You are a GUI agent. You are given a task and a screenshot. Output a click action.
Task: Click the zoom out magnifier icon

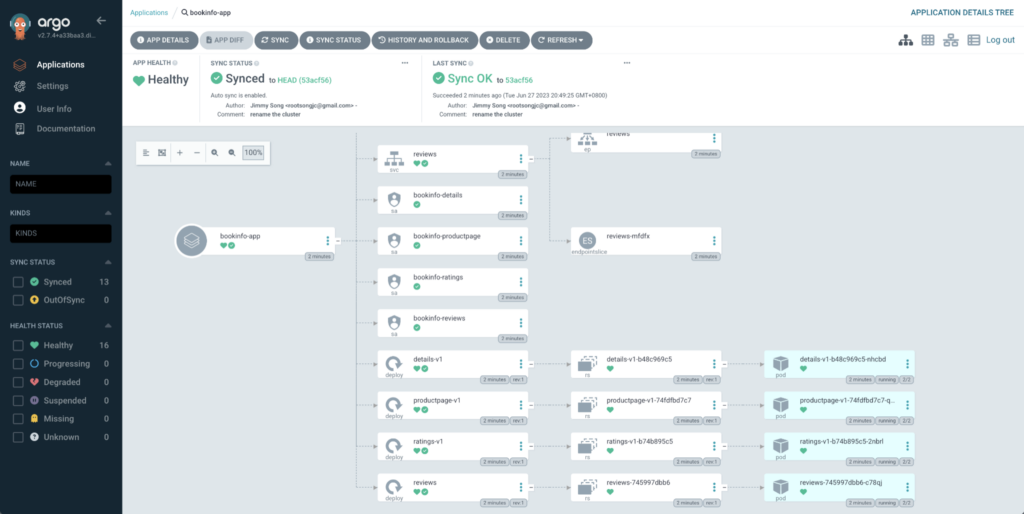(x=231, y=153)
